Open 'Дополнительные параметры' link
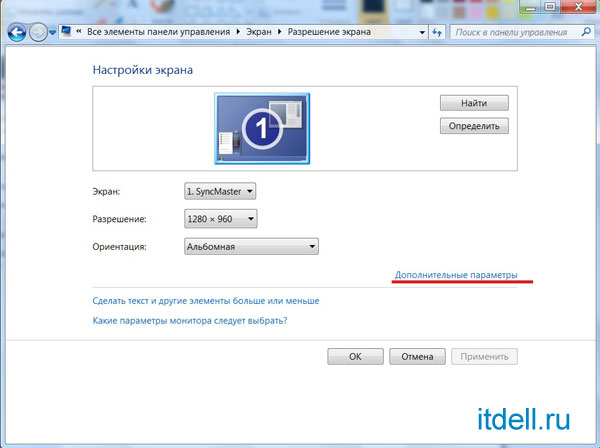 [x=456, y=275]
